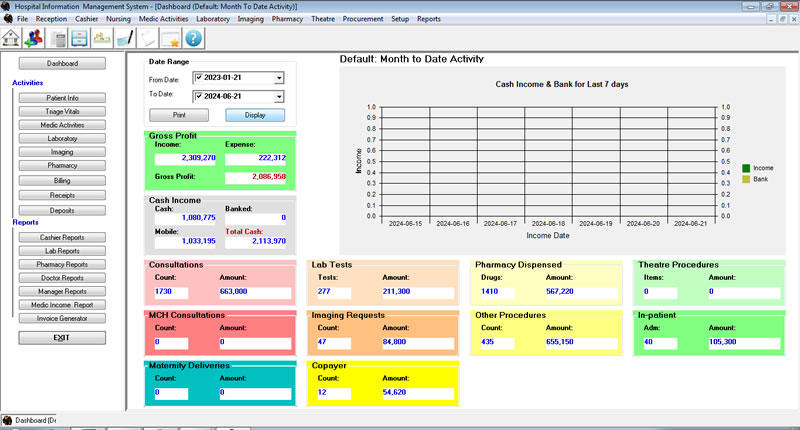
Task: Open the Reports menu in menu bar
Action: (428, 19)
